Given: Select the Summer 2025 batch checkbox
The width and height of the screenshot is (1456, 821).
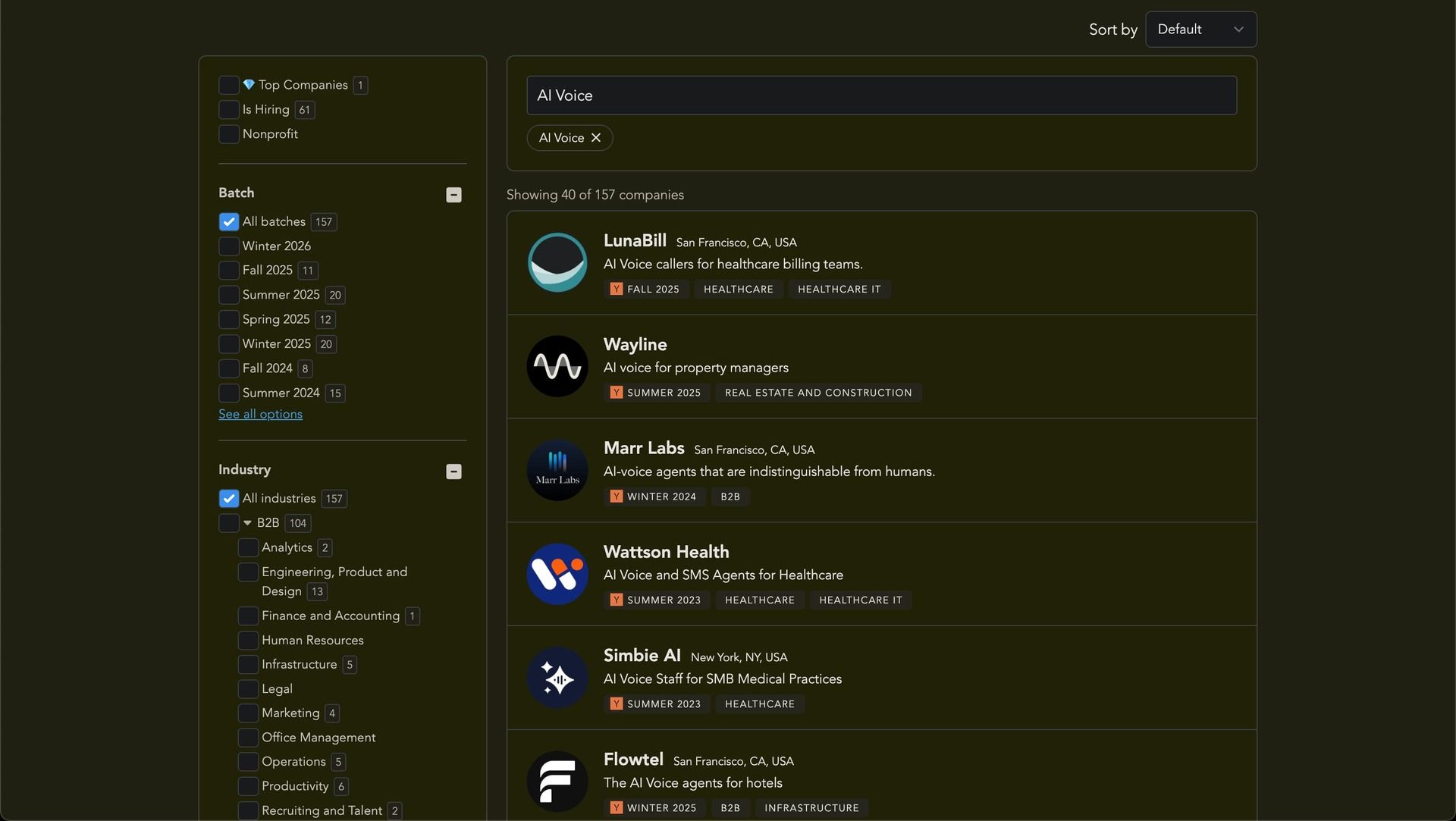Looking at the screenshot, I should (x=228, y=295).
